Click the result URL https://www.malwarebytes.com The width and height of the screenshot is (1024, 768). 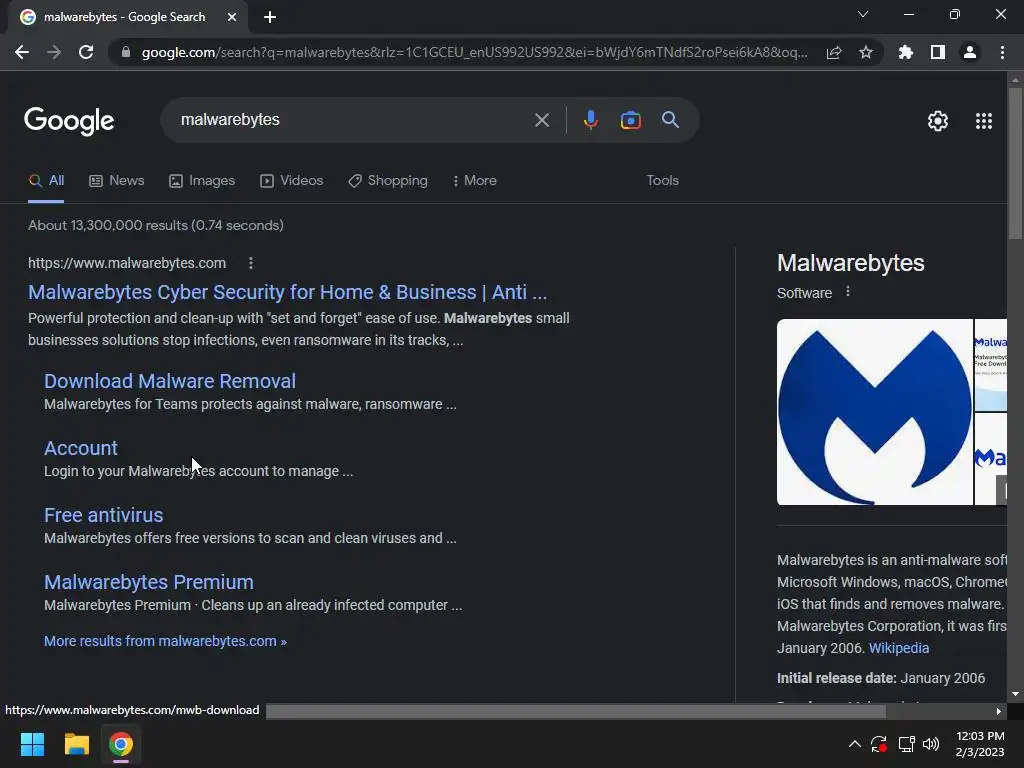[x=127, y=263]
